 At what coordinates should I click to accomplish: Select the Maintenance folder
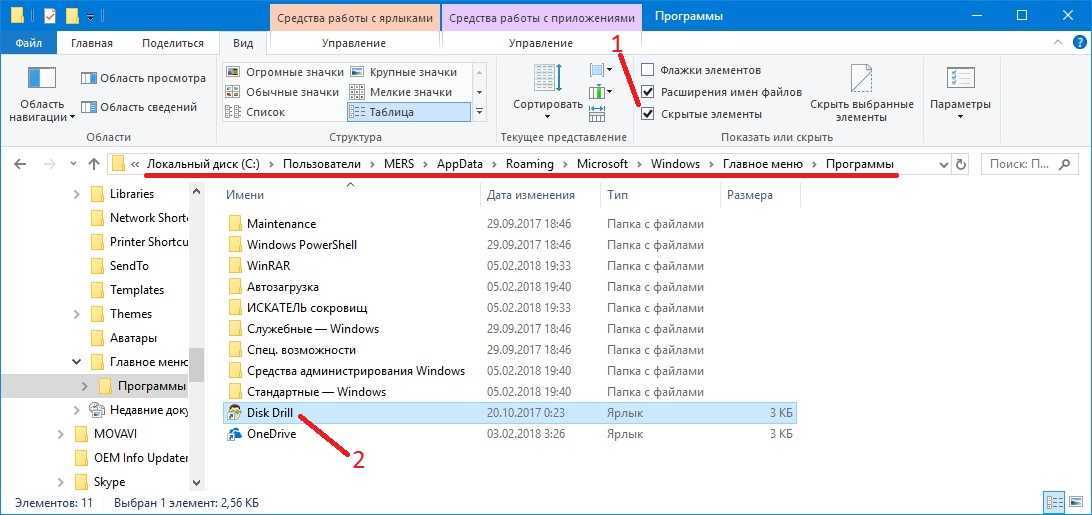click(281, 224)
